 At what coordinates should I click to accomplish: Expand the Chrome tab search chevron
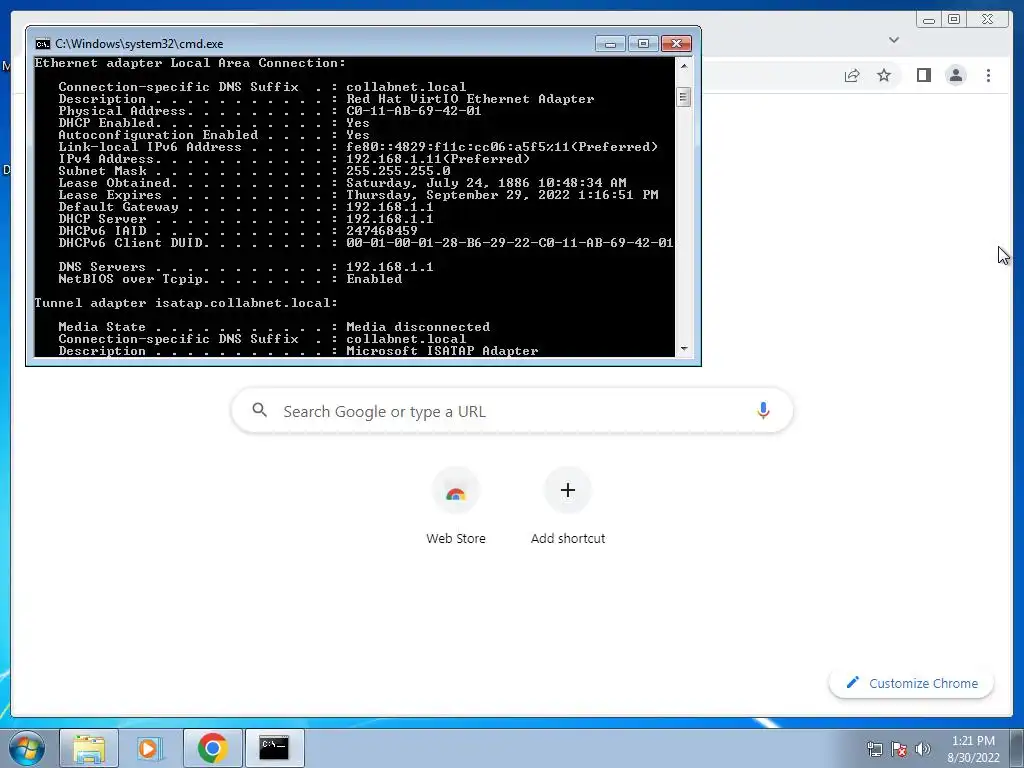(894, 40)
